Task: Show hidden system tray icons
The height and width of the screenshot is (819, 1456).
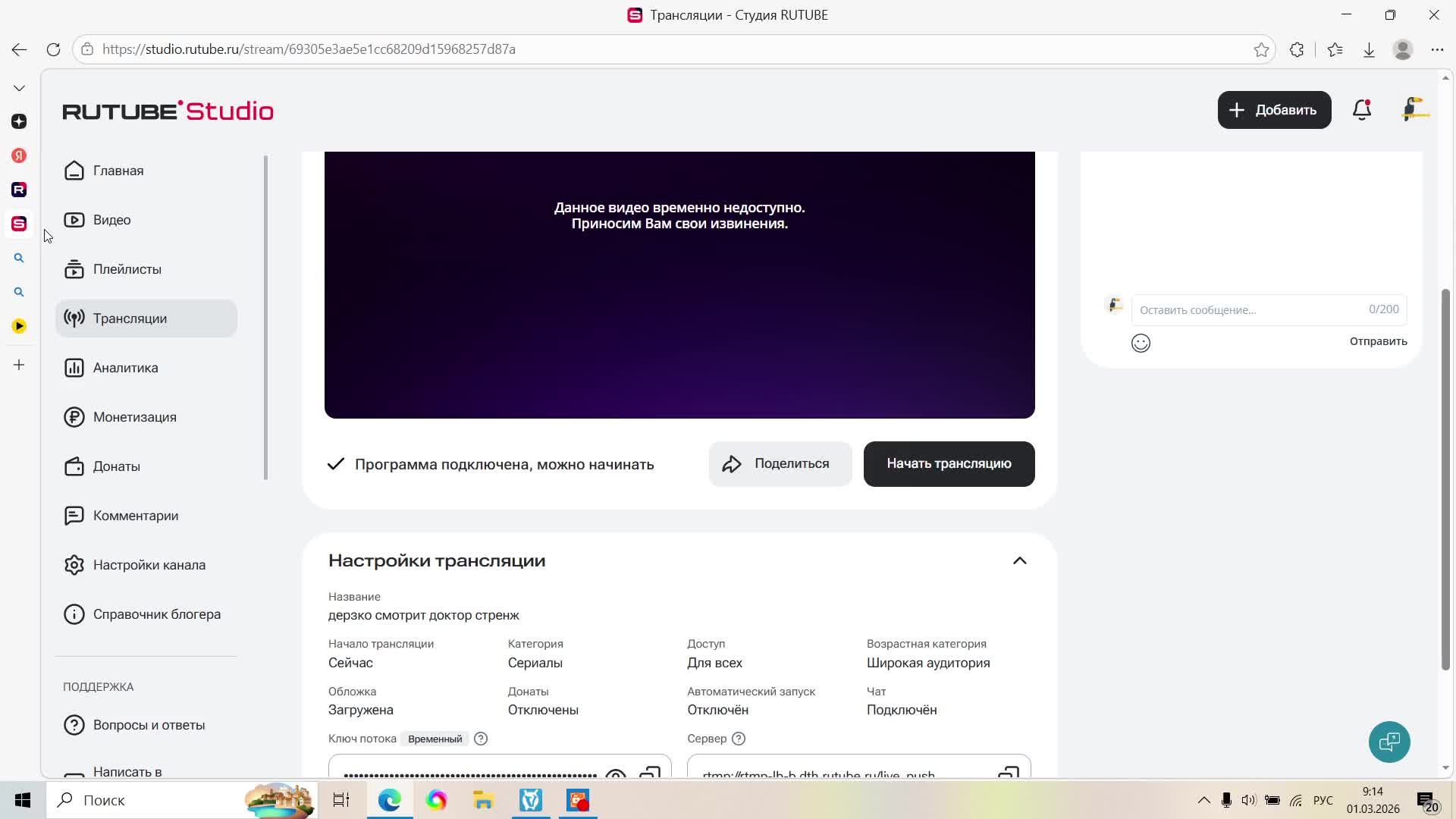Action: 1203,800
